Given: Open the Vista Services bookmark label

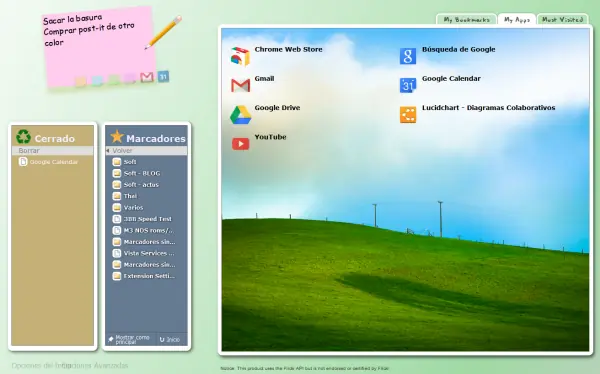Looking at the screenshot, I should click(x=149, y=253).
